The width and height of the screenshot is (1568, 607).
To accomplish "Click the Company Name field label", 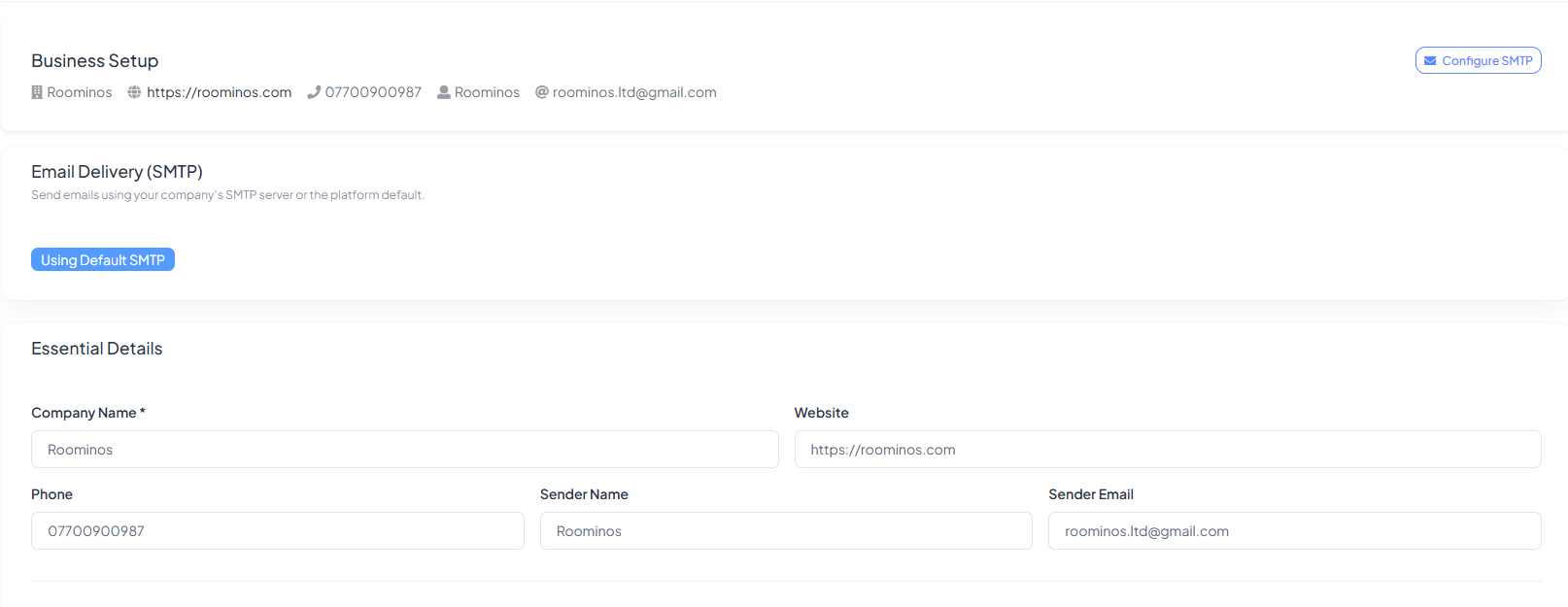I will coord(85,413).
